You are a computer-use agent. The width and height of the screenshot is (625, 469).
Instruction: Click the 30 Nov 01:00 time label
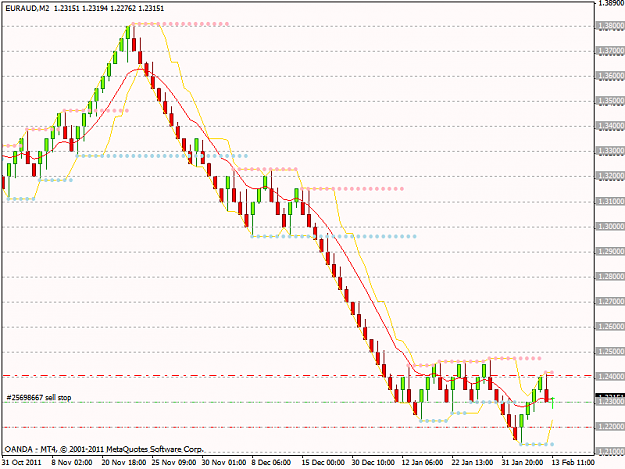pos(224,462)
